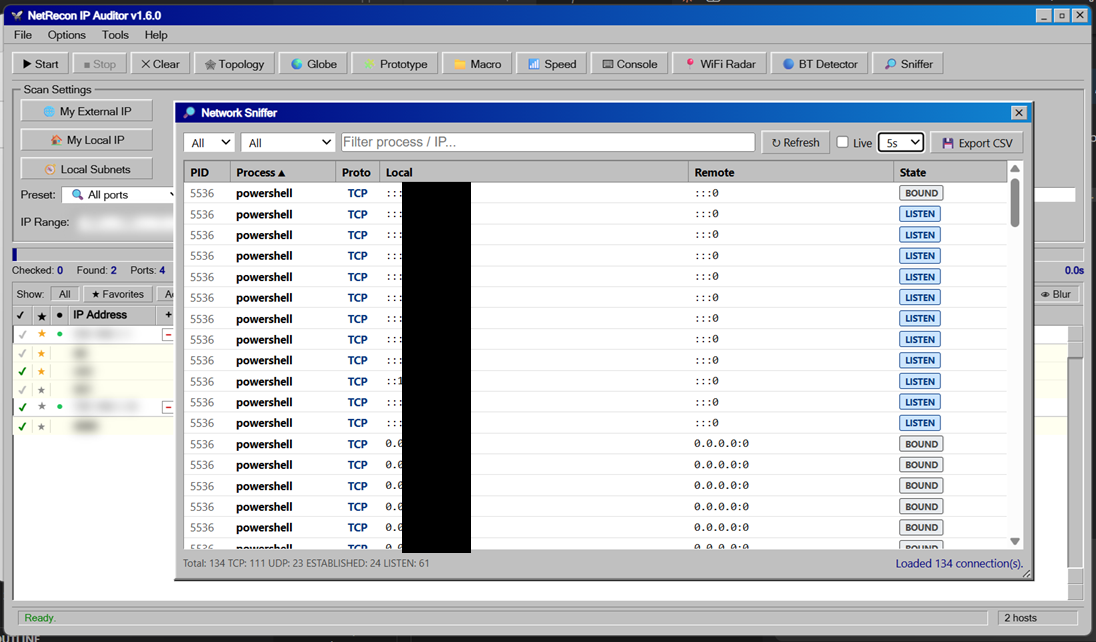Click the 'Loaded 134 connection(s).' status text

click(959, 563)
